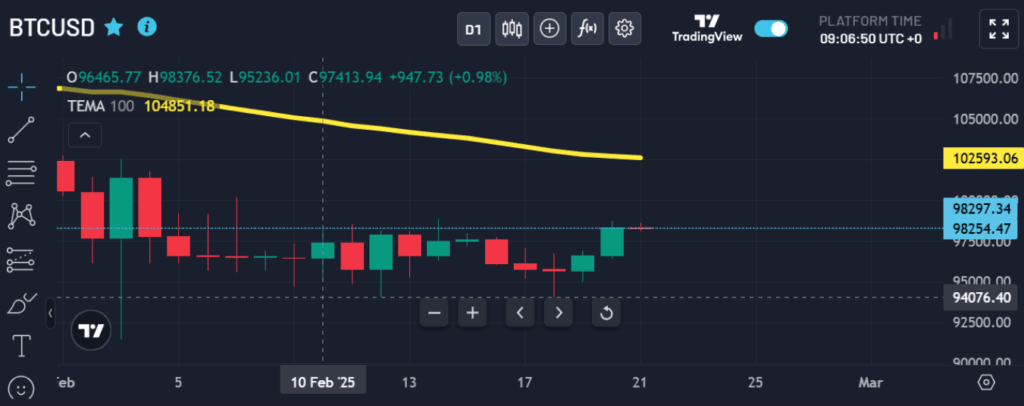Collapse the indicator legend chevron

pos(85,135)
